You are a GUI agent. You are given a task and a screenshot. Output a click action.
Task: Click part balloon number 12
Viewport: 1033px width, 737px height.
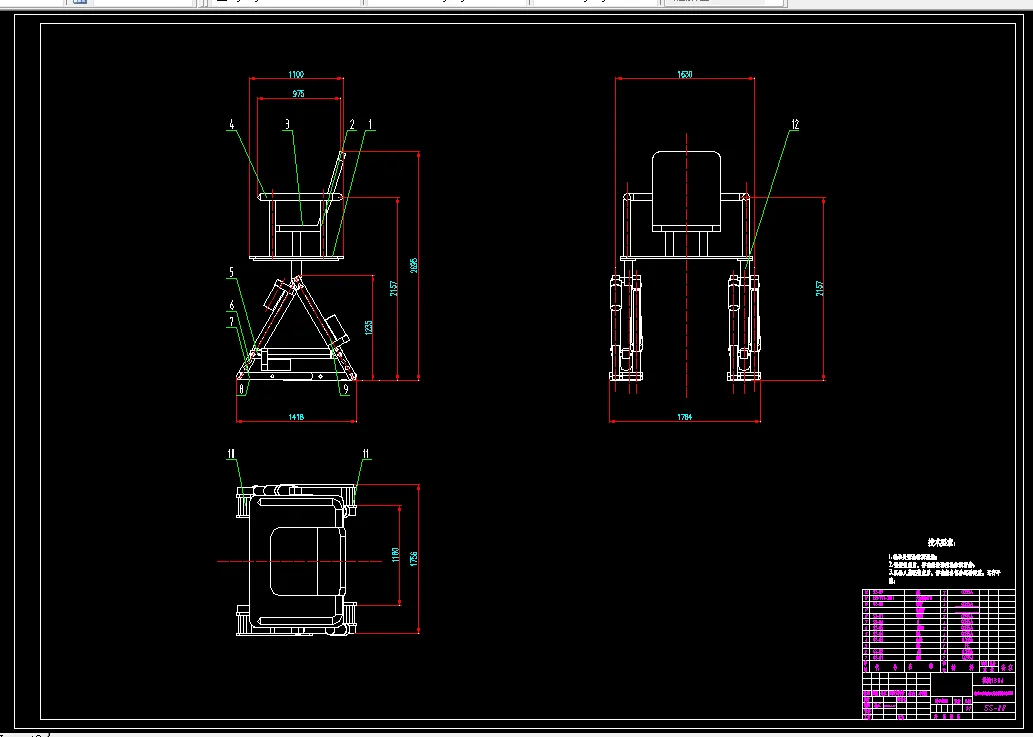pos(795,124)
